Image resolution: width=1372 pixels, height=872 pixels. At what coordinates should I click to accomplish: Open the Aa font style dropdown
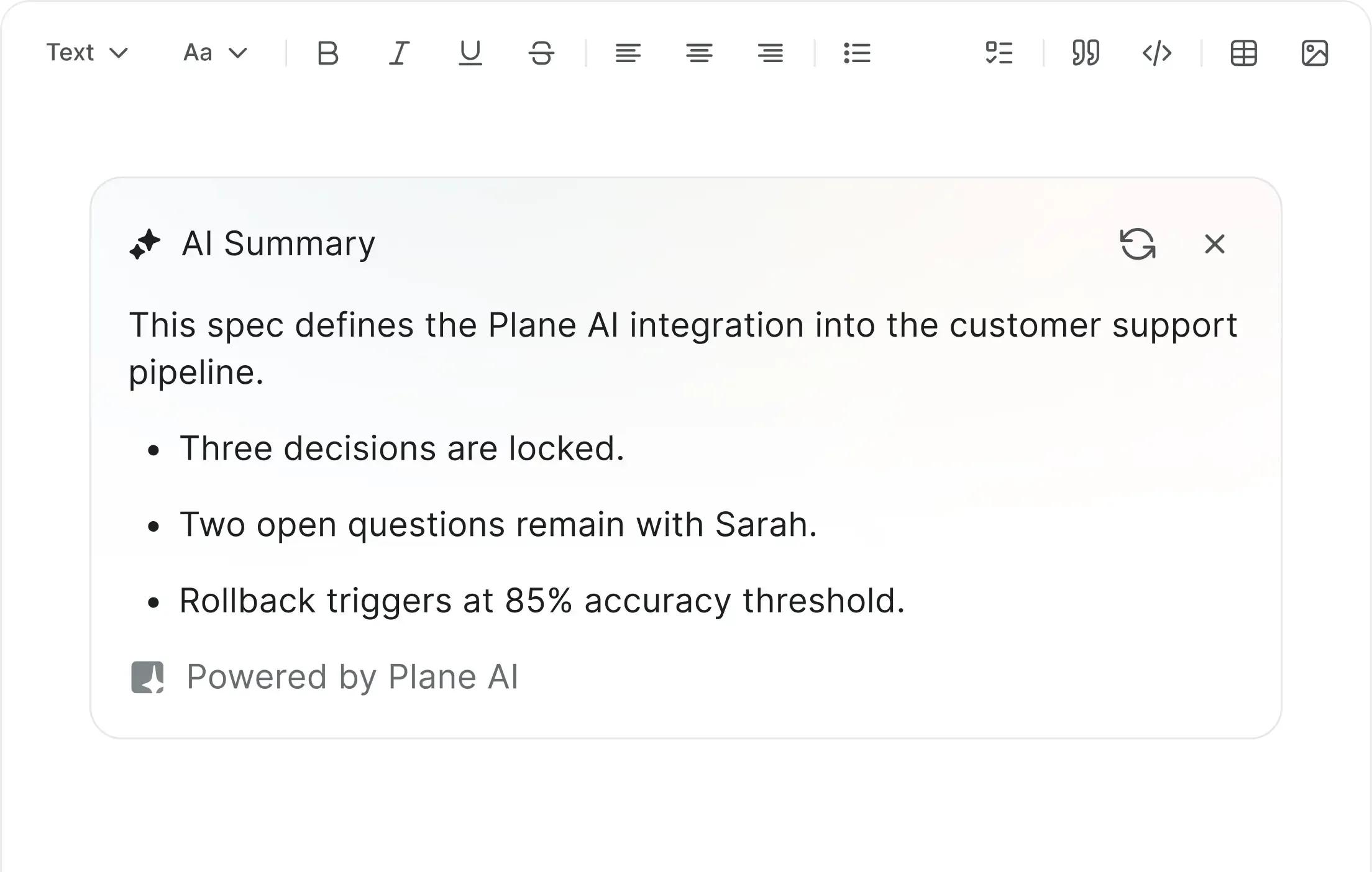(214, 53)
